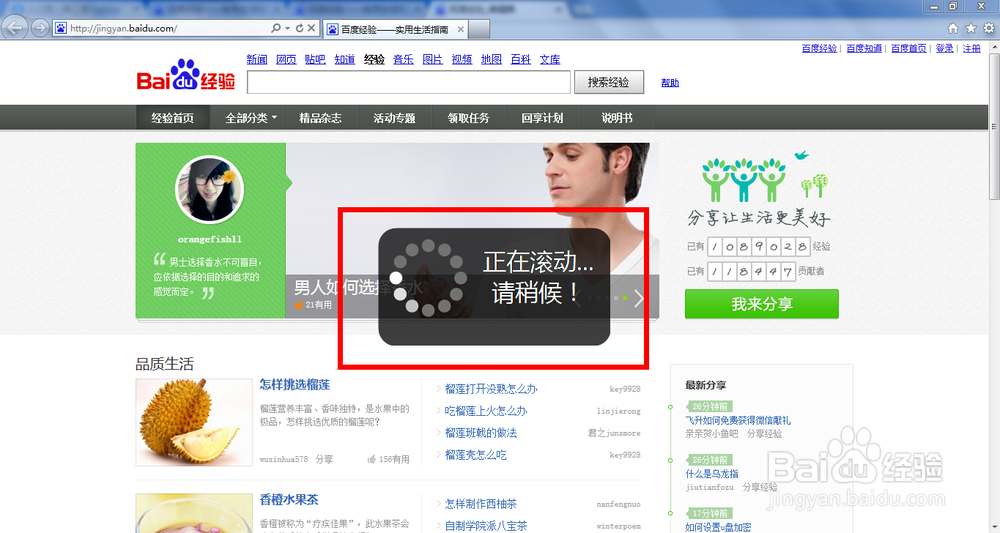The width and height of the screenshot is (1000, 533).
Task: Click 分享 next to wuxinhua578
Action: (x=324, y=459)
